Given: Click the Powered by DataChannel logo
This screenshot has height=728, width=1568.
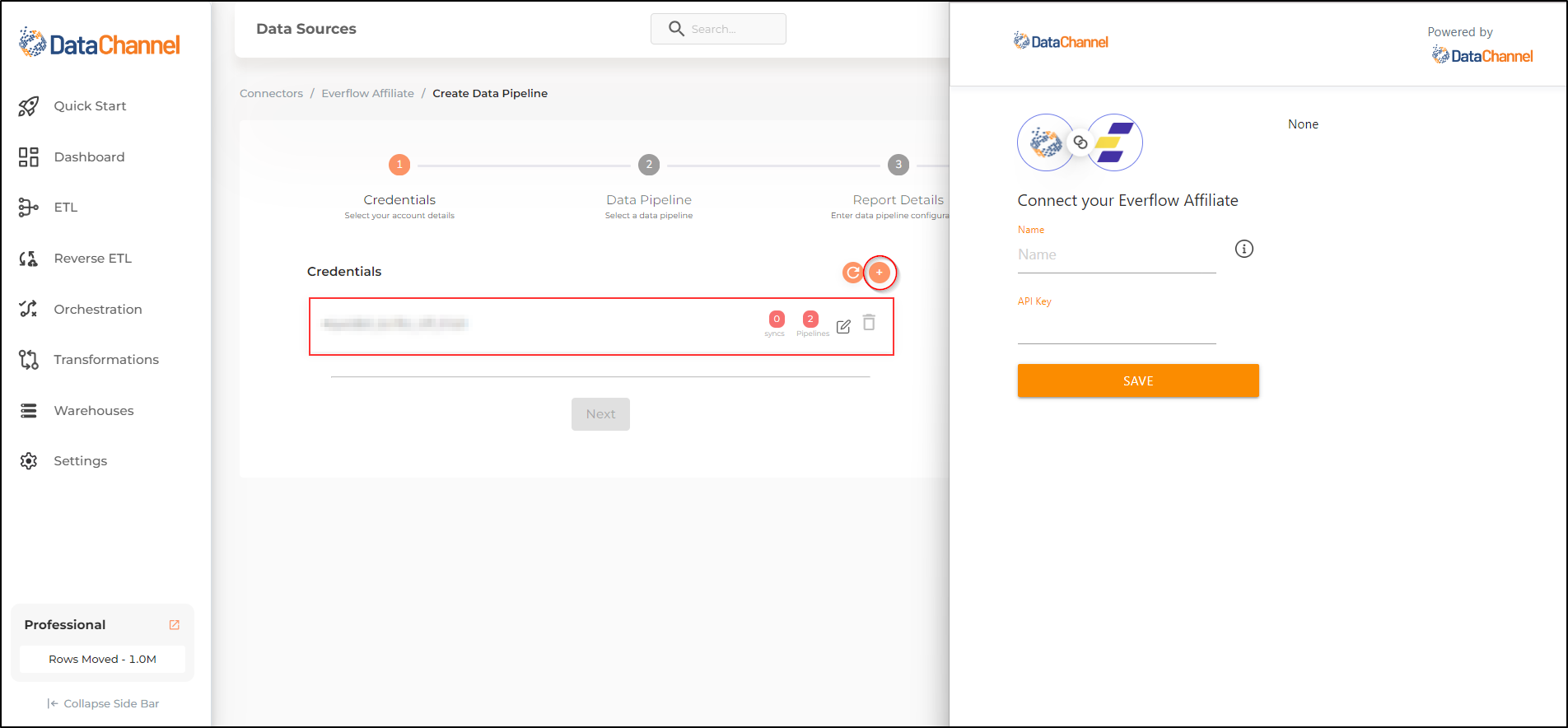Looking at the screenshot, I should (x=1482, y=55).
